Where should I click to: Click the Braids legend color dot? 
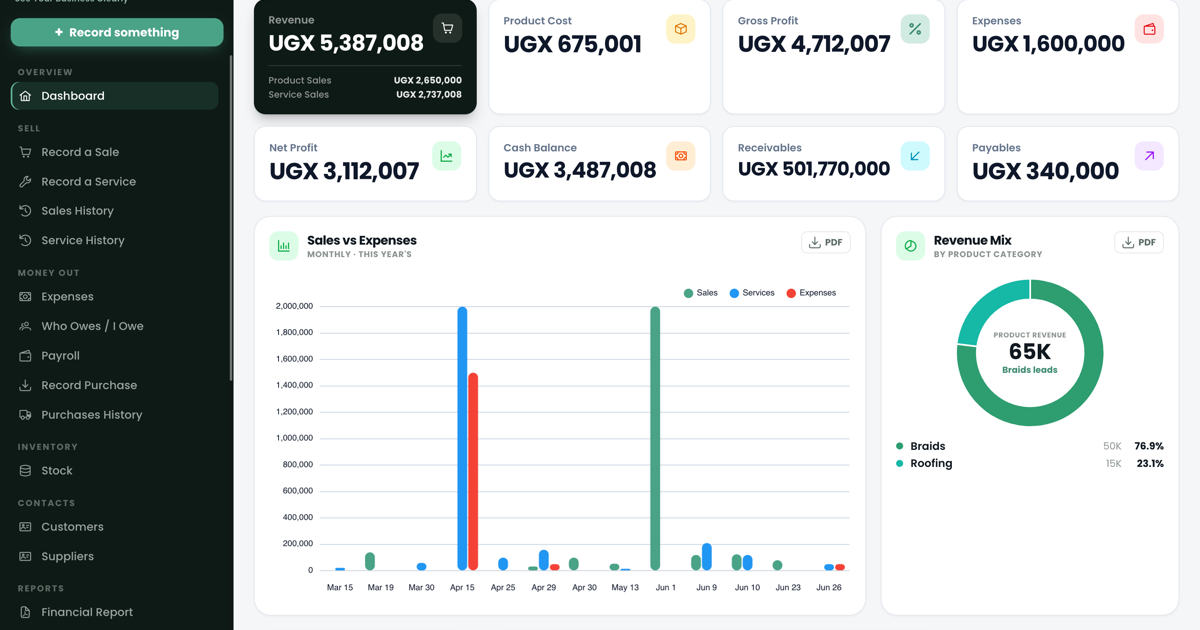click(900, 446)
